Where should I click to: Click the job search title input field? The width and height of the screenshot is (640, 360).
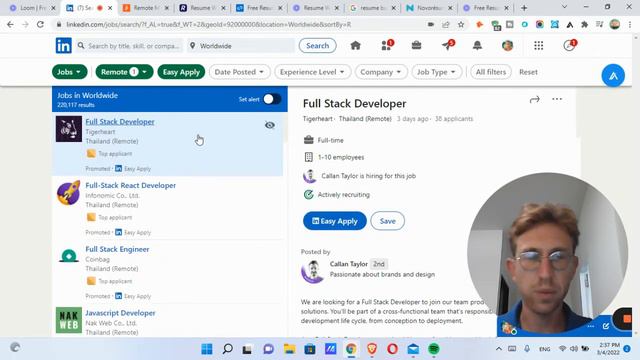click(130, 46)
